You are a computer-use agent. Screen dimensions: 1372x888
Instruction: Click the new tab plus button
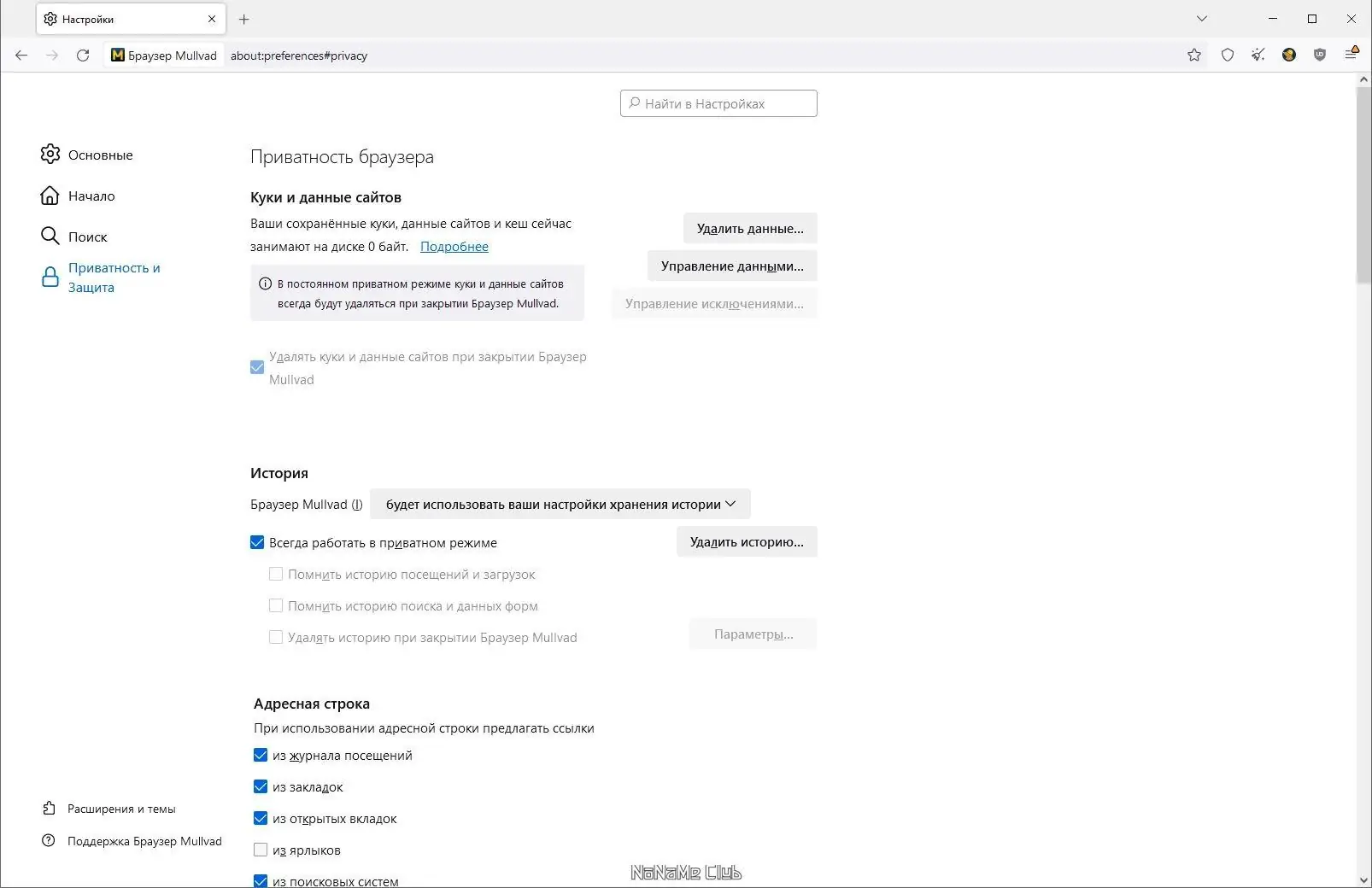coord(244,19)
